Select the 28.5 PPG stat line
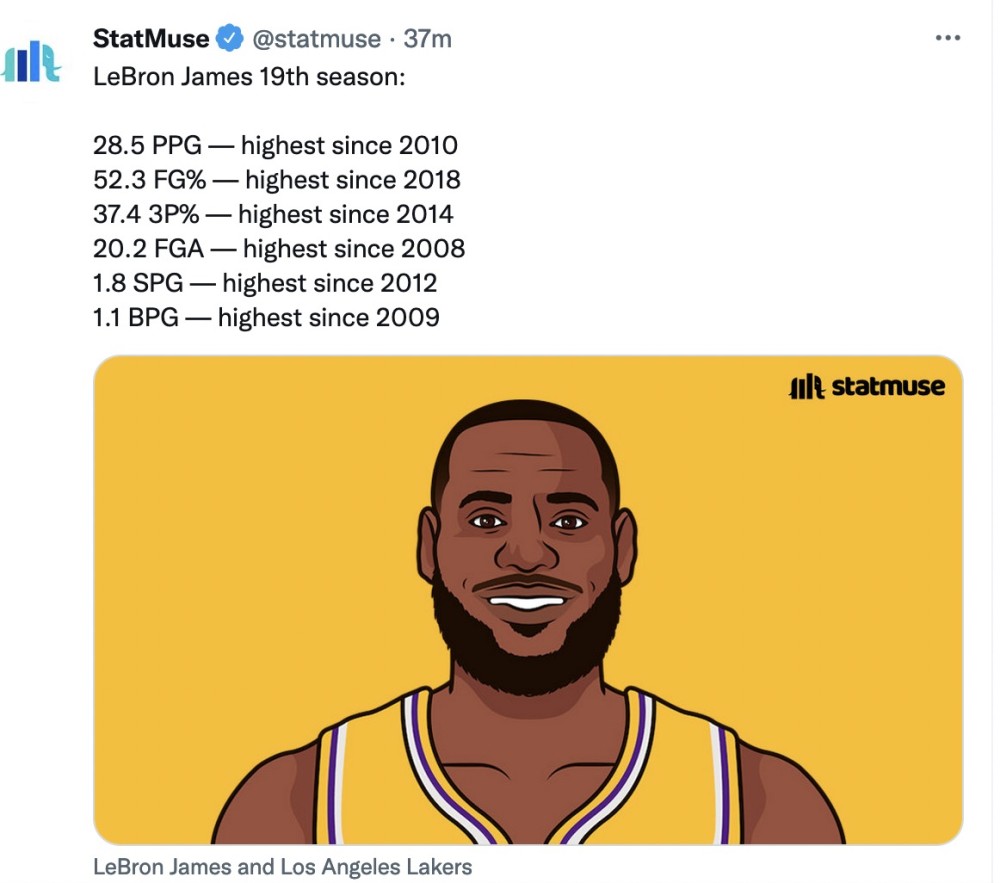The image size is (1000, 883). (275, 145)
